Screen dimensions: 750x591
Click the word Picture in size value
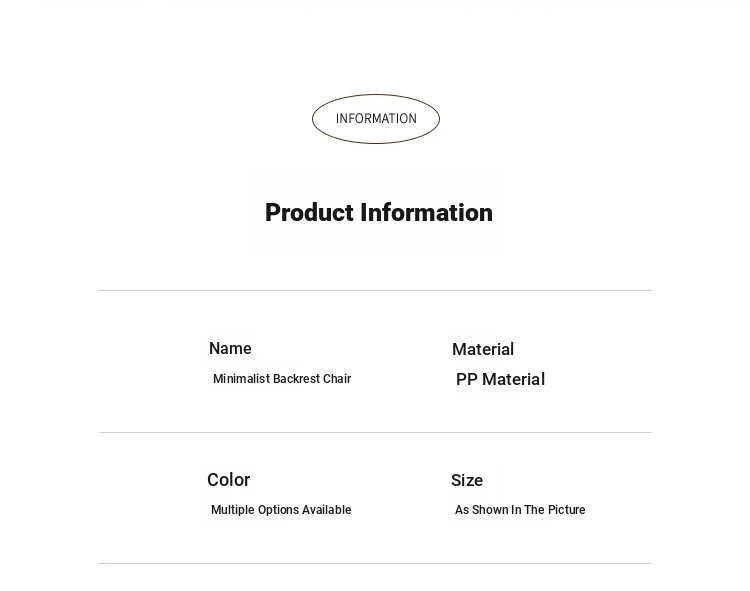coord(566,510)
